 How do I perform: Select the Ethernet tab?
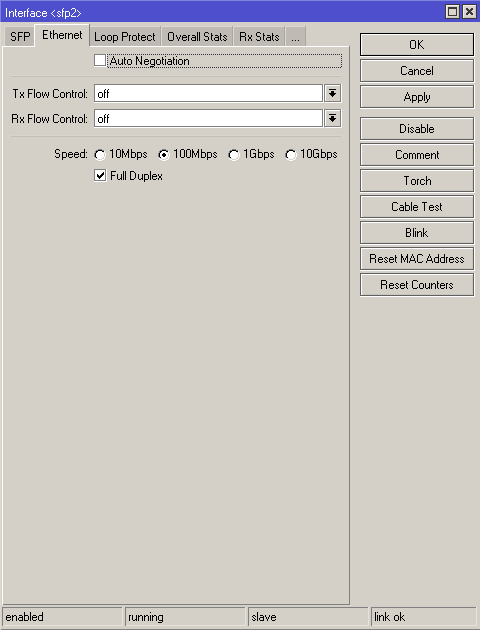pos(62,35)
